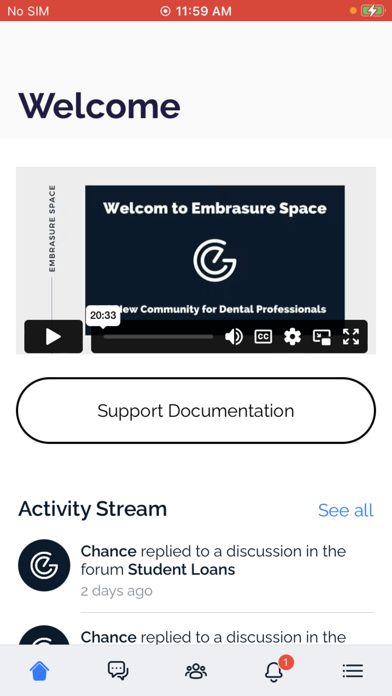
Task: Open the More menu tab
Action: click(353, 671)
